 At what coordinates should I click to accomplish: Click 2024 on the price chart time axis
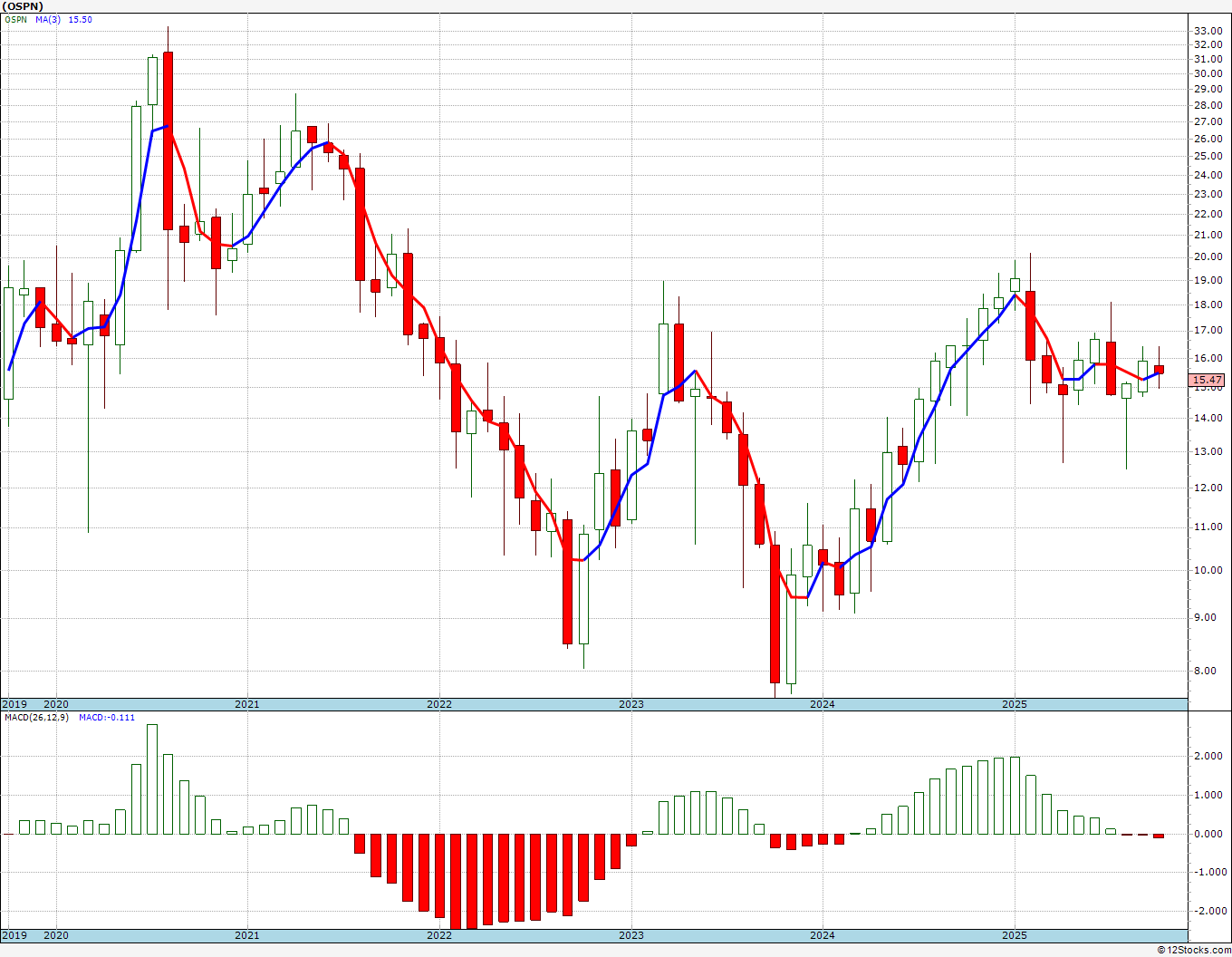pyautogui.click(x=823, y=704)
